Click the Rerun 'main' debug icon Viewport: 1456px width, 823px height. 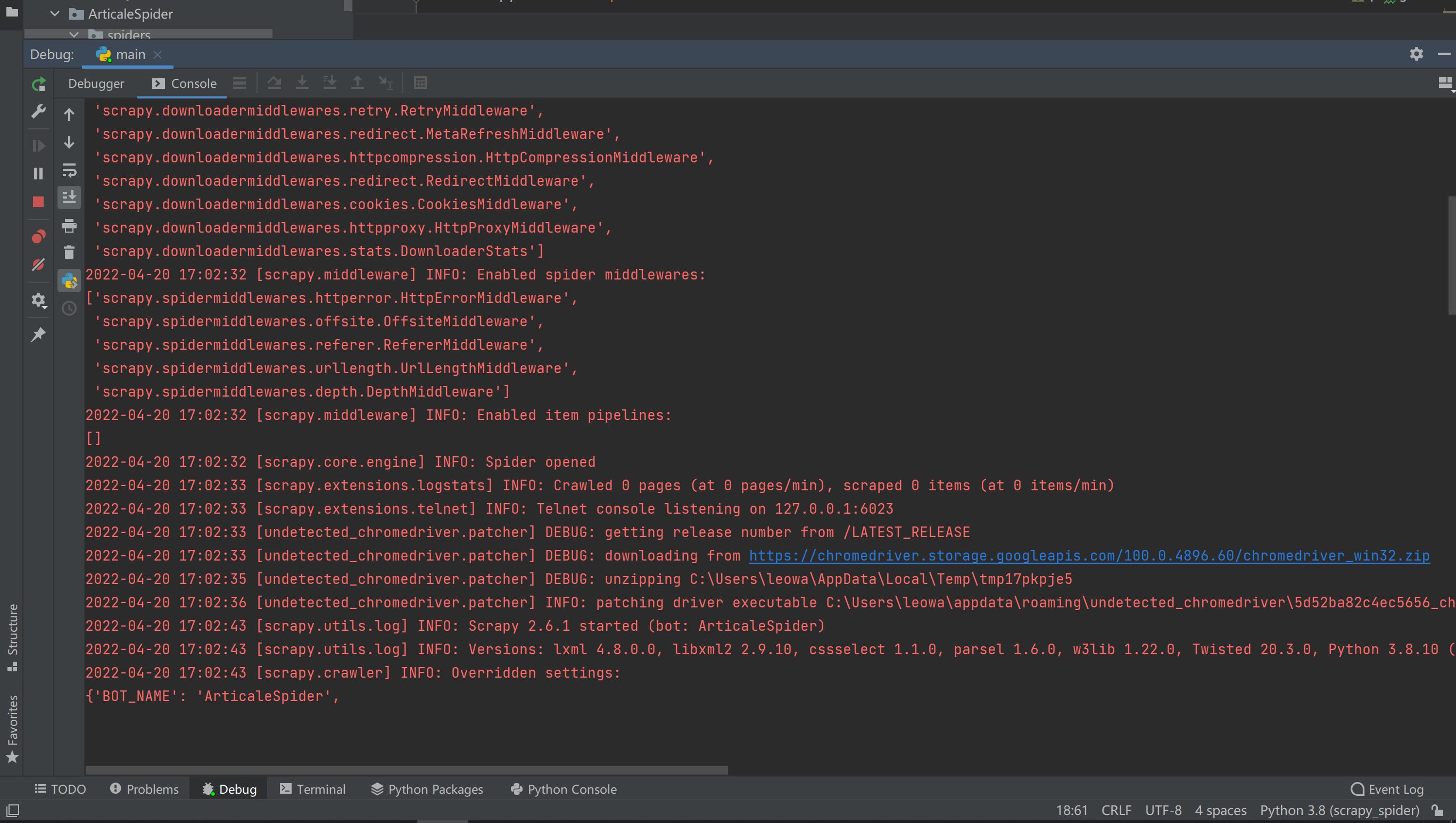[x=38, y=85]
